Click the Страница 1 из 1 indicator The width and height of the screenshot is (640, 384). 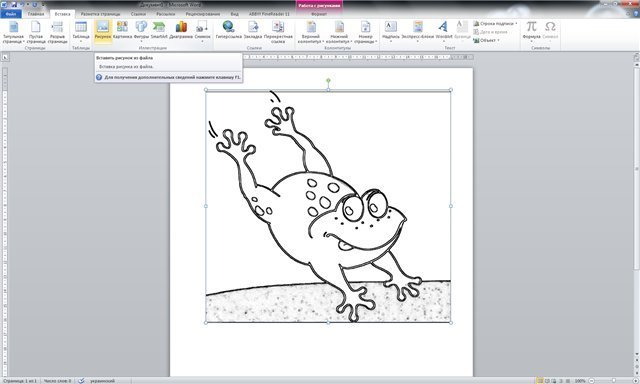(20, 381)
